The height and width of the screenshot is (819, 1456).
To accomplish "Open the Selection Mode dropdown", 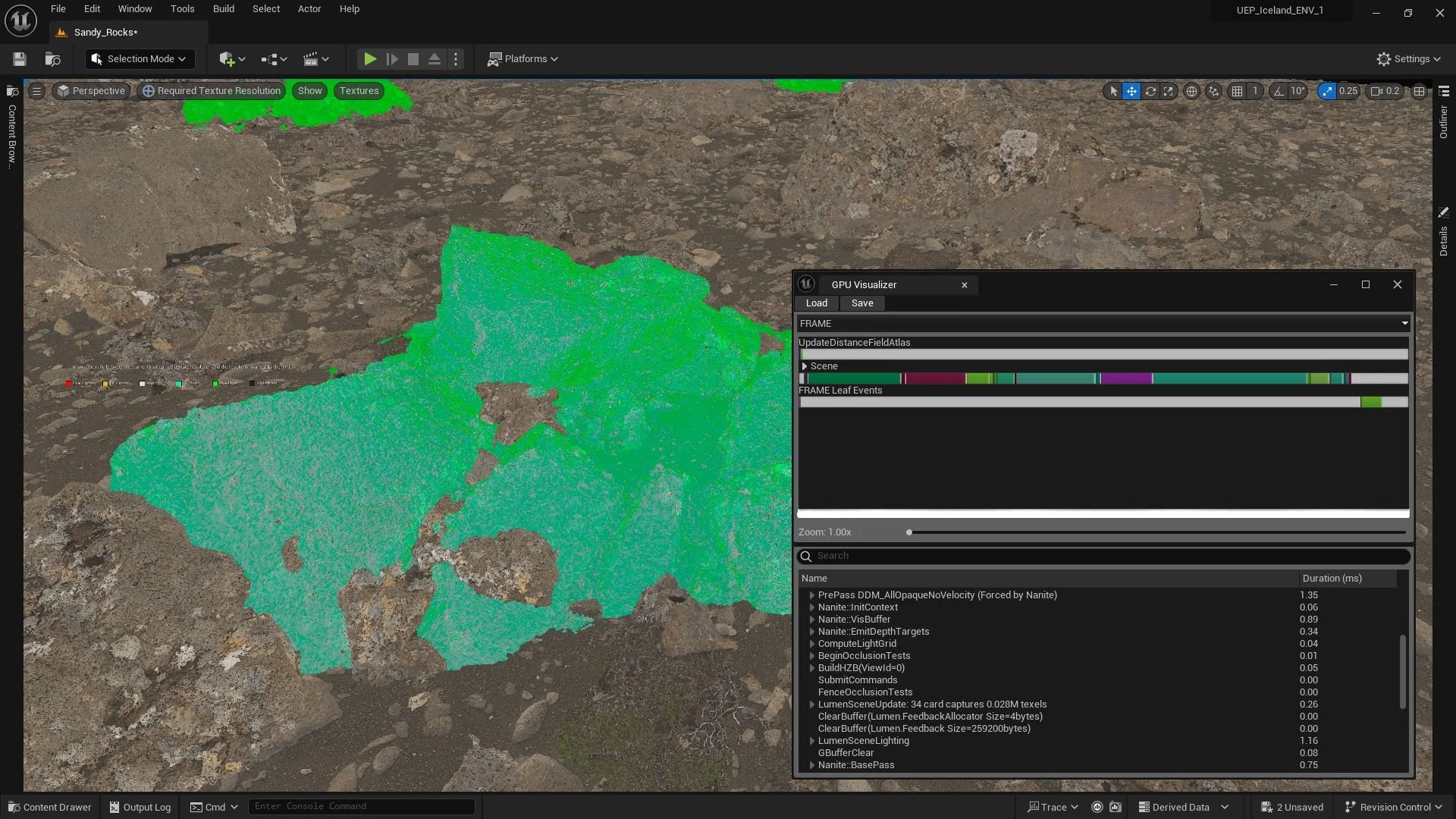I will (x=140, y=59).
